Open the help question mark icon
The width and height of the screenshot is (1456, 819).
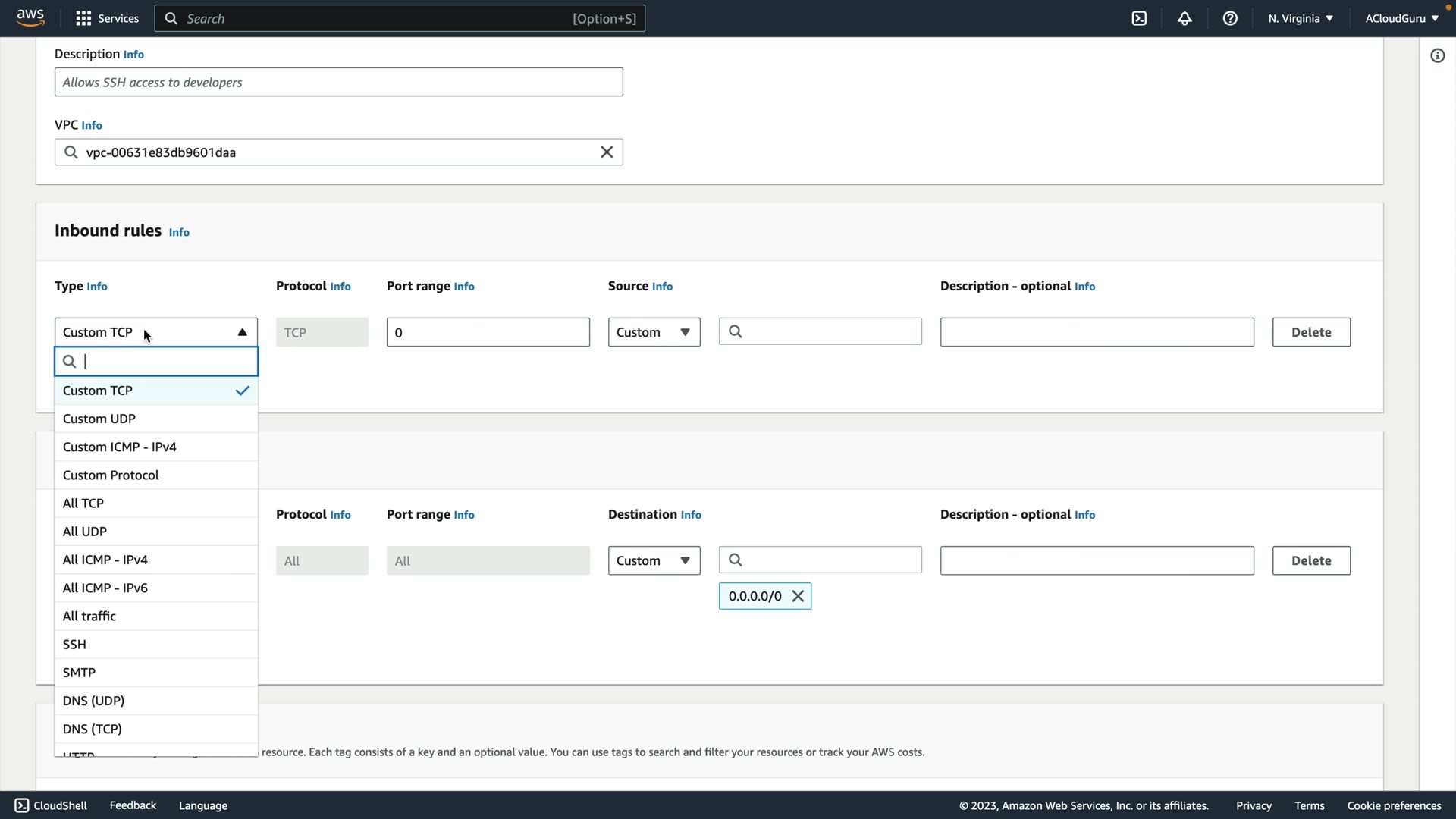(x=1230, y=18)
